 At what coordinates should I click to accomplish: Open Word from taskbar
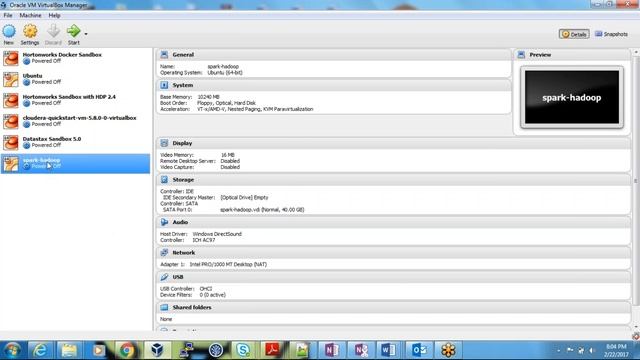point(388,350)
